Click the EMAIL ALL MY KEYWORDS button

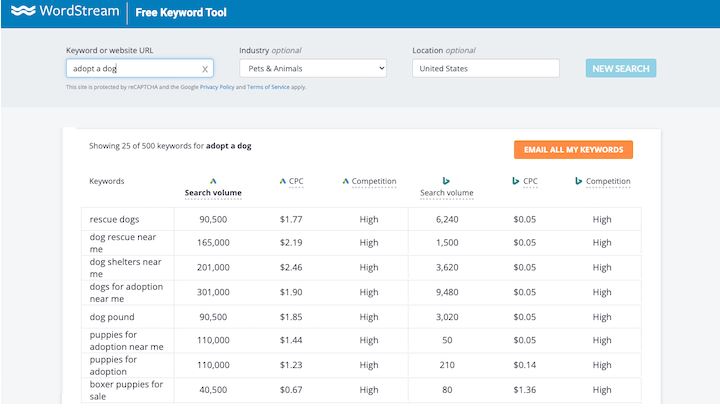[573, 149]
